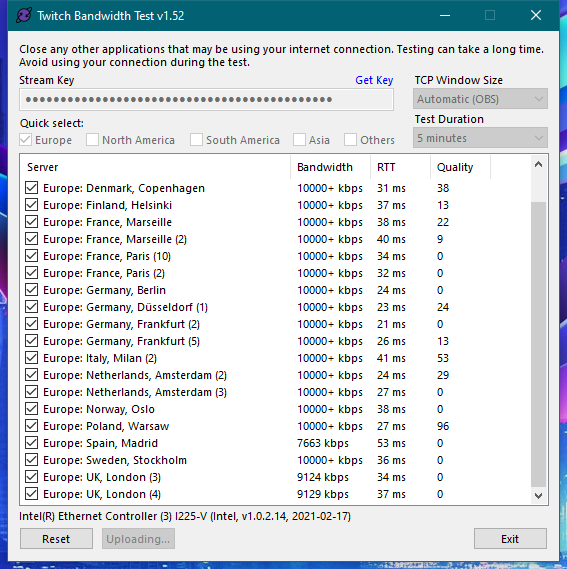Click the Twitch Bandwidth Test app icon
The image size is (567, 569).
pos(24,16)
